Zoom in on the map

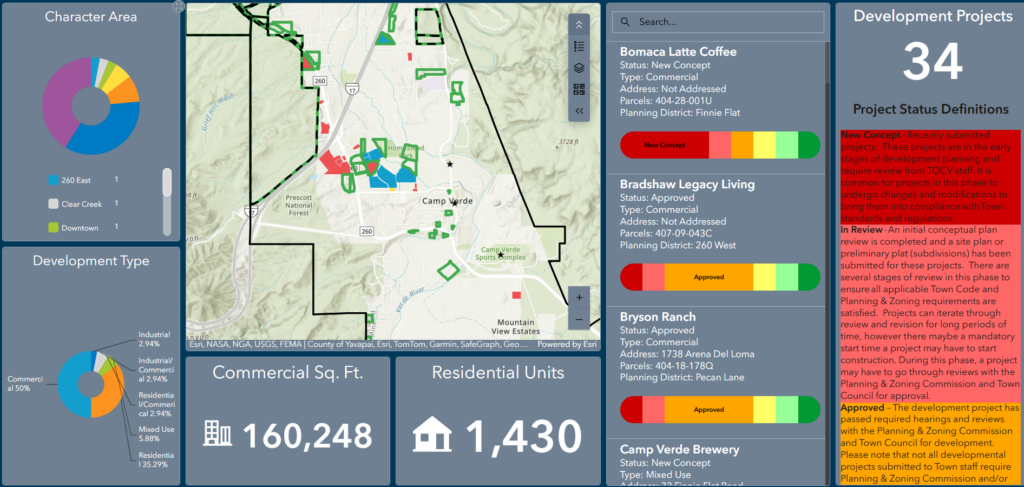pos(579,297)
